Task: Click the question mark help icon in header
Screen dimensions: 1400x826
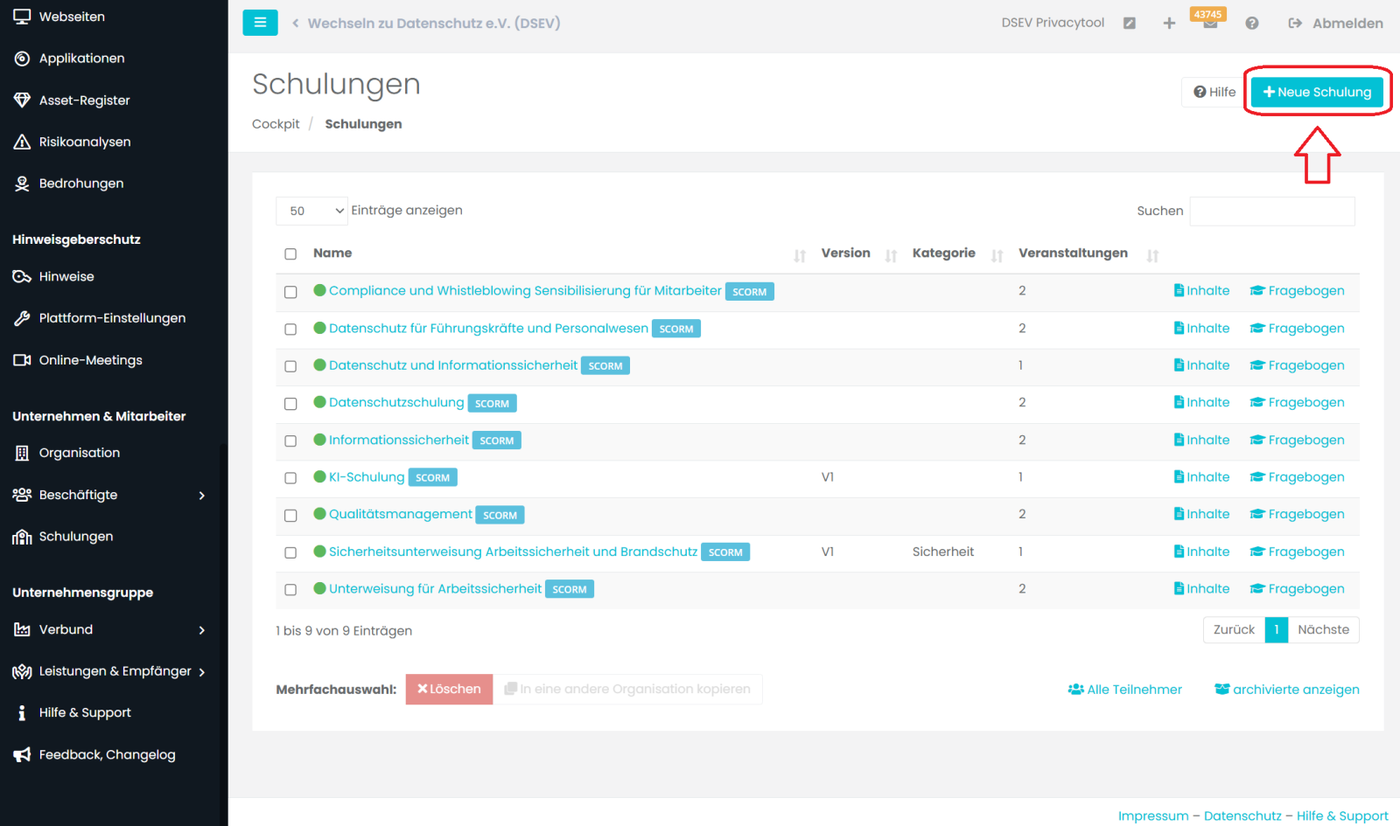Action: click(1252, 23)
